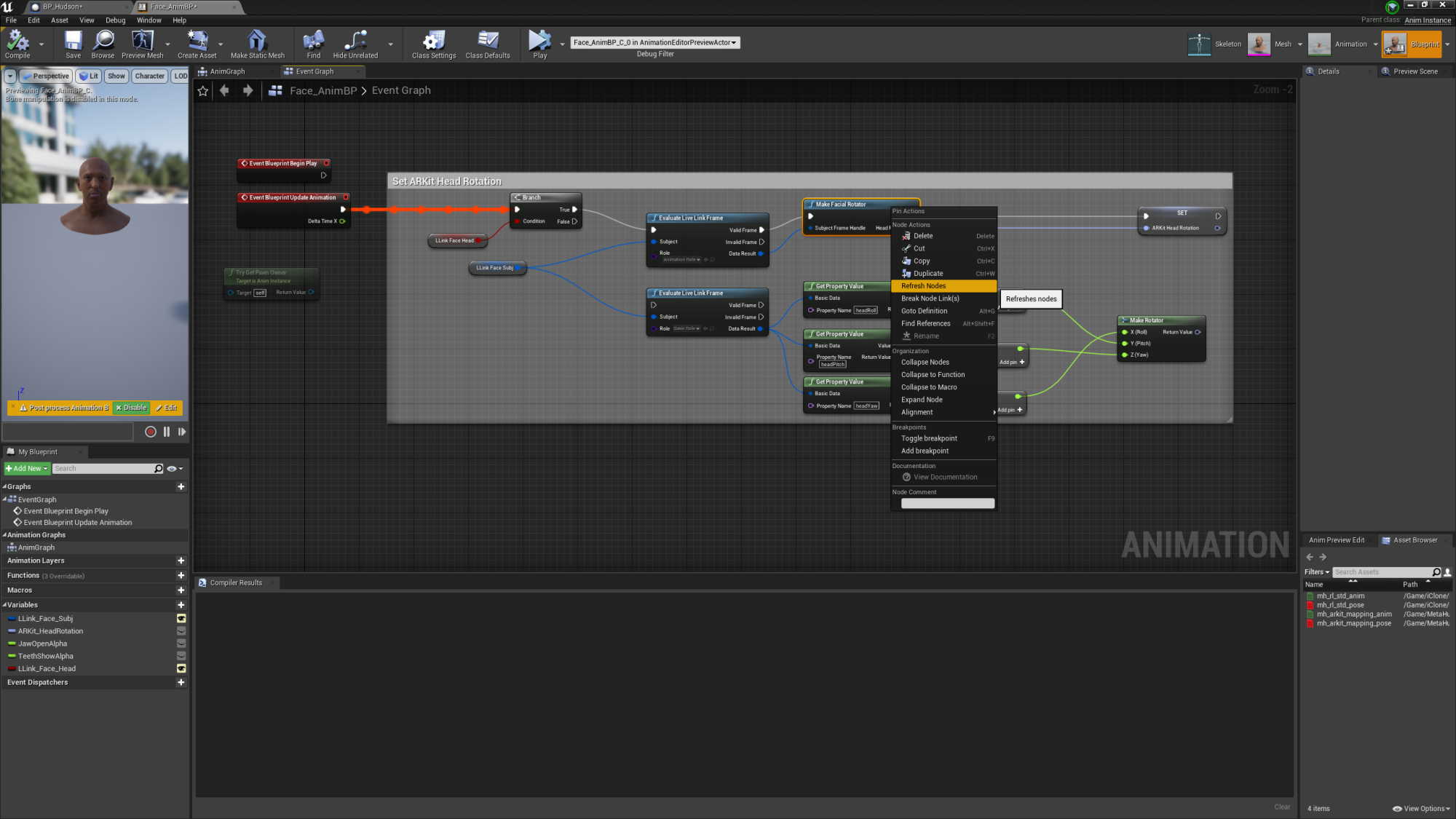Click Edit for post process animation

click(x=167, y=408)
